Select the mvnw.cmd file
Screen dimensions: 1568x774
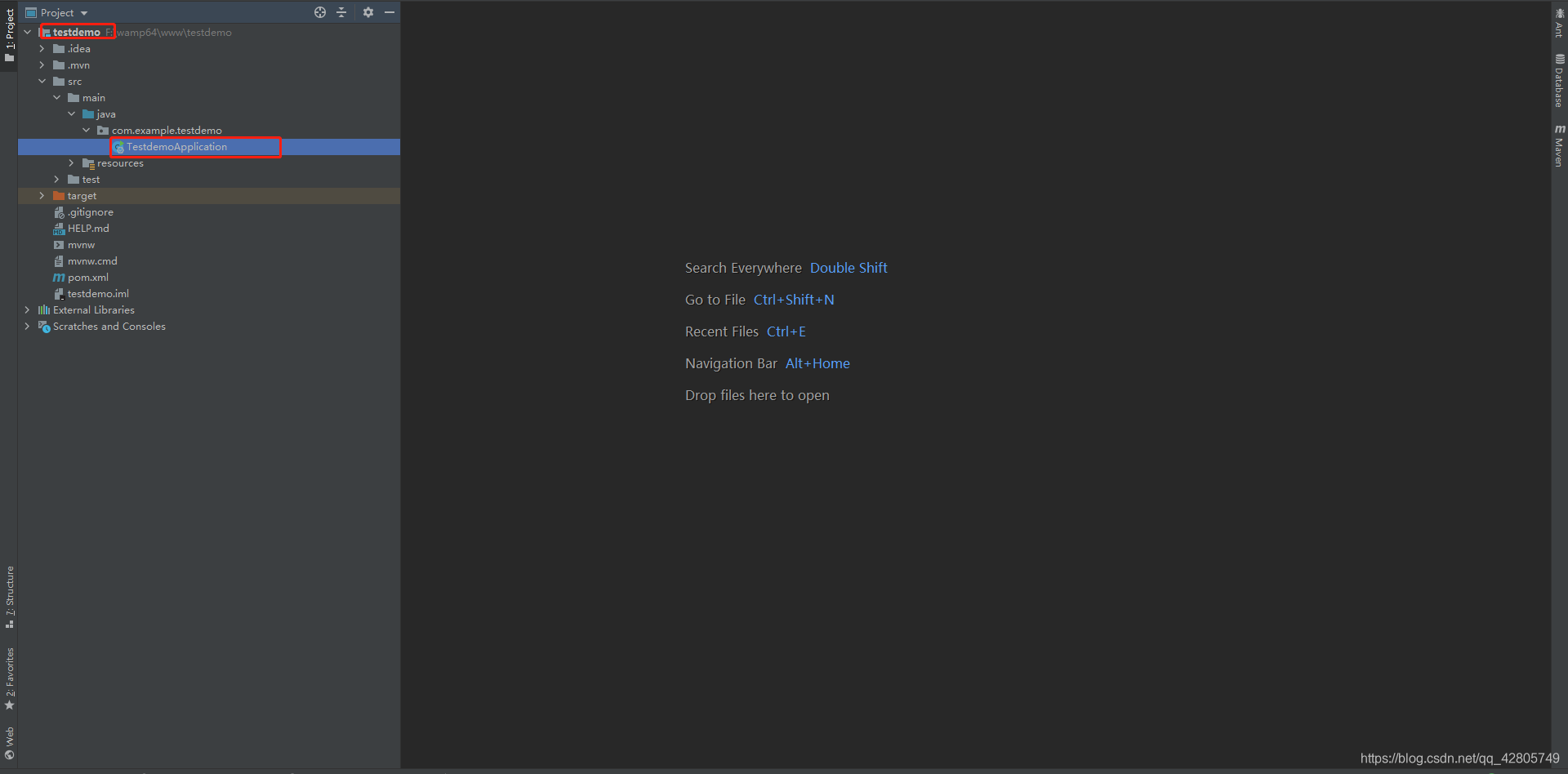click(x=209, y=260)
